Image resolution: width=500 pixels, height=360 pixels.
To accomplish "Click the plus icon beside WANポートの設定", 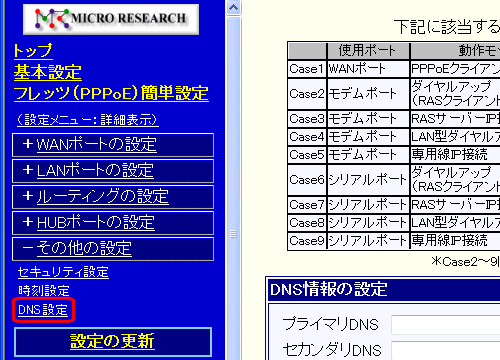I will pyautogui.click(x=28, y=144).
